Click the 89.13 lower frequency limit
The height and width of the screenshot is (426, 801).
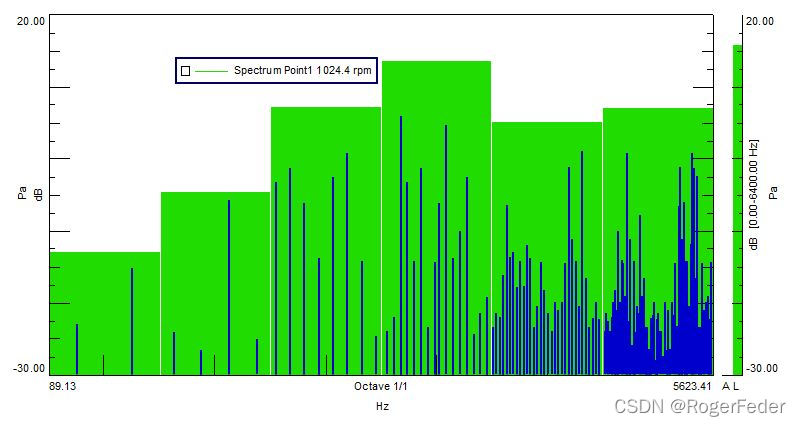tap(62, 386)
